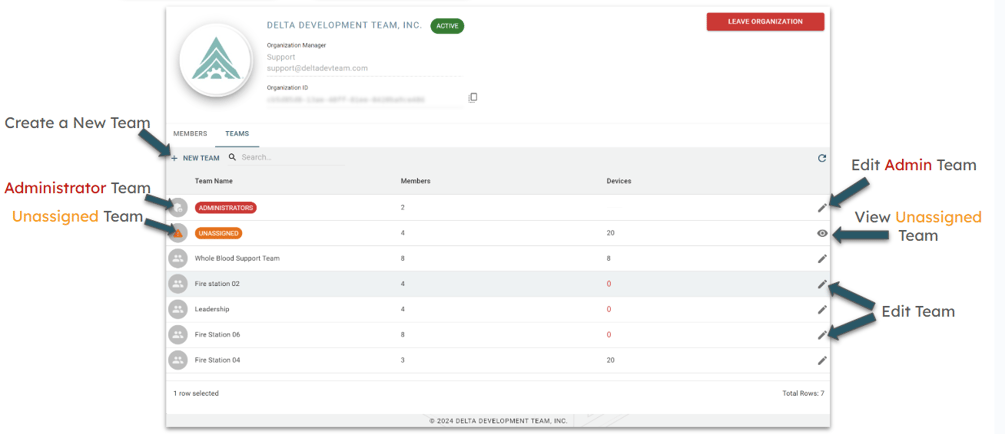Copy the Organization ID with copy icon
This screenshot has height=434, width=1005.
coord(473,97)
